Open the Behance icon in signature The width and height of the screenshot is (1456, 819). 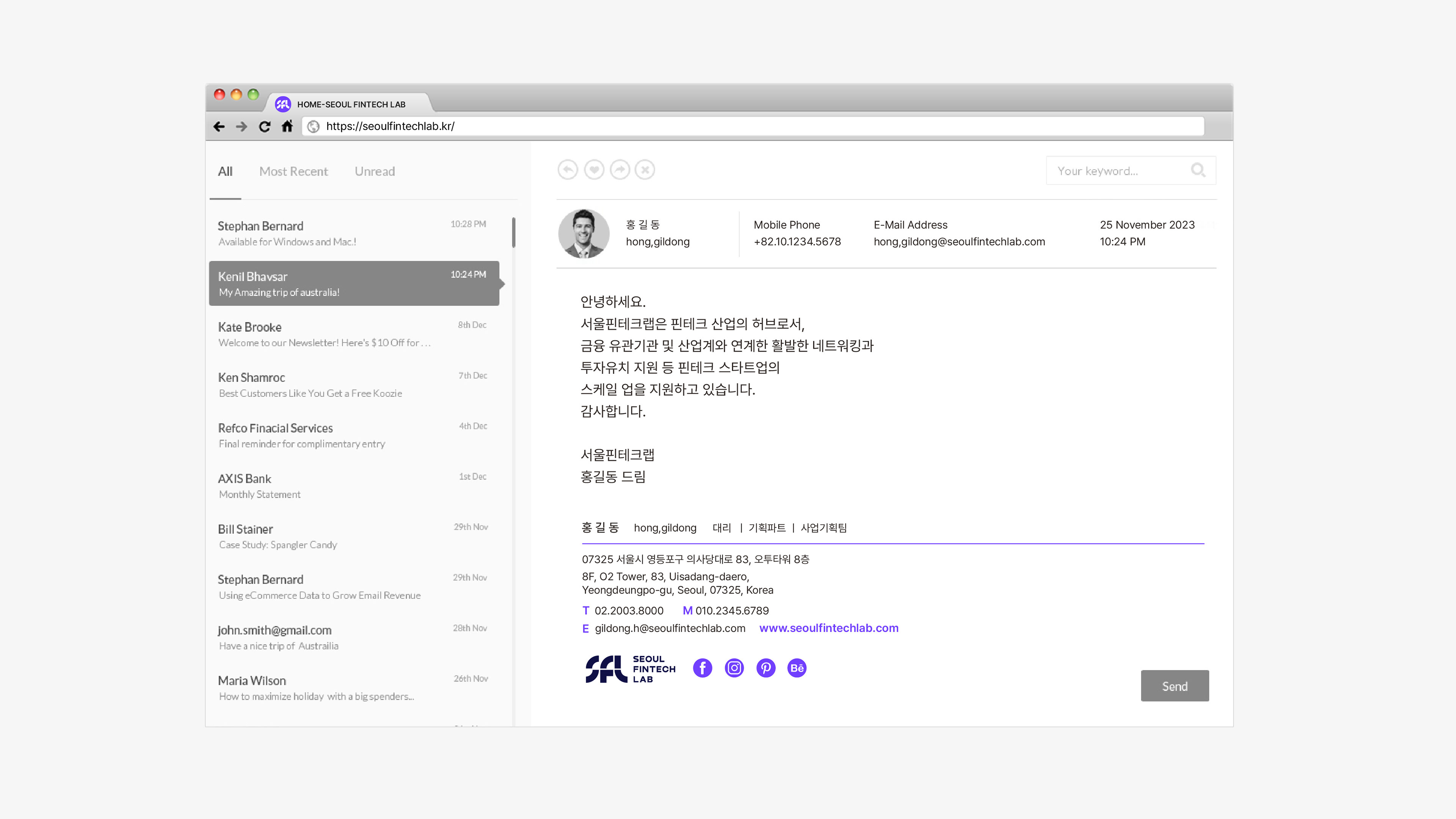797,668
